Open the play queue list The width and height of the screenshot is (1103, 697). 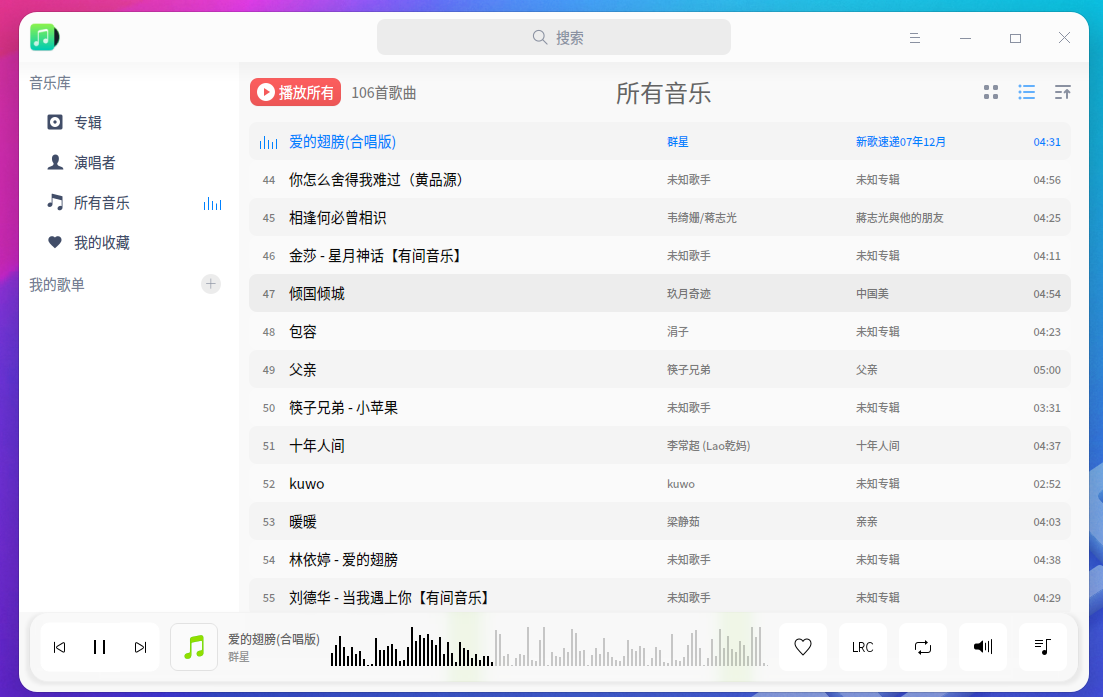[x=1042, y=647]
